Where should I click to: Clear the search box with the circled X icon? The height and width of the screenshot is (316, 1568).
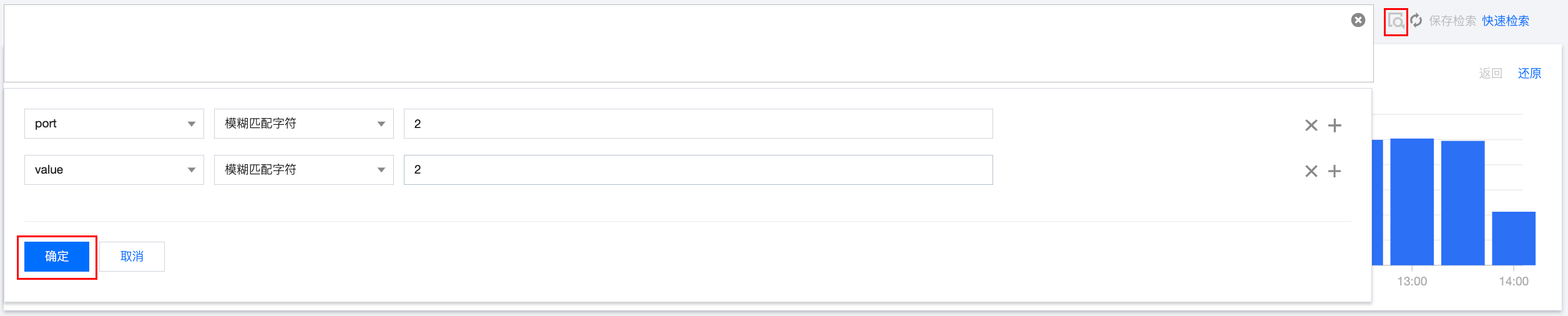[1358, 21]
